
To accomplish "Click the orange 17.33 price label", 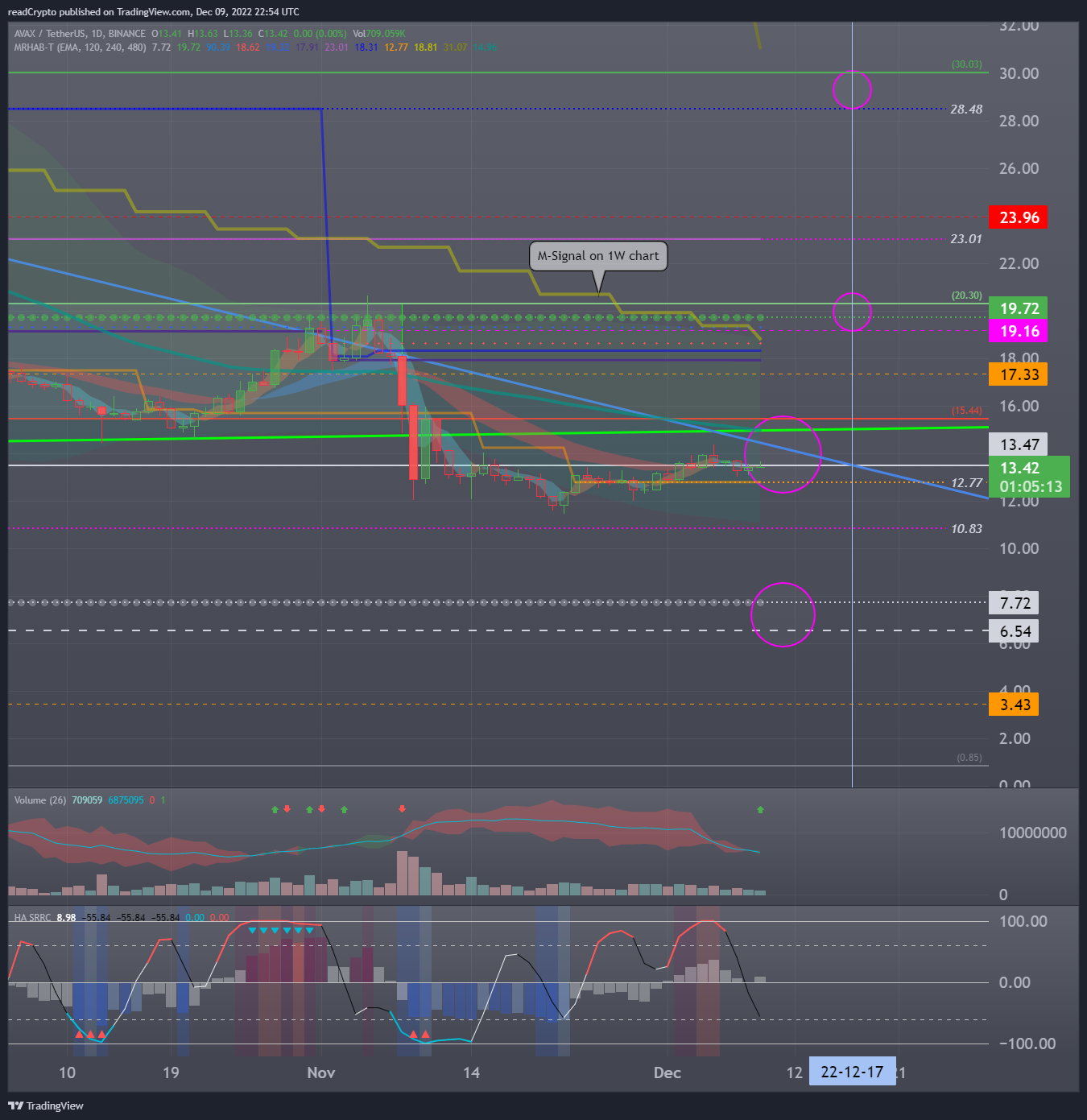I will pyautogui.click(x=1019, y=374).
